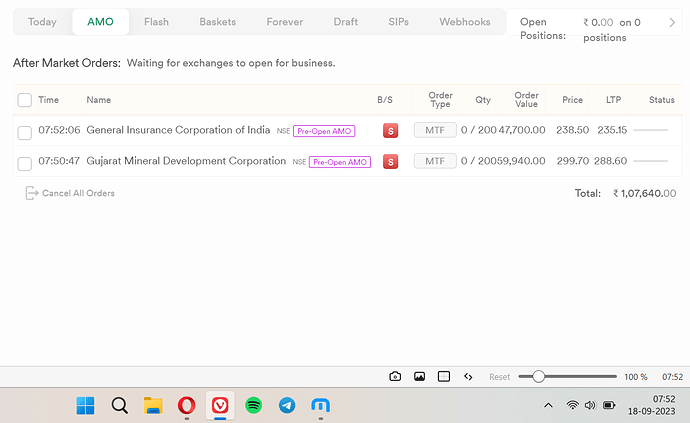This screenshot has height=423, width=690.
Task: Toggle images with the picture icon
Action: tap(419, 376)
